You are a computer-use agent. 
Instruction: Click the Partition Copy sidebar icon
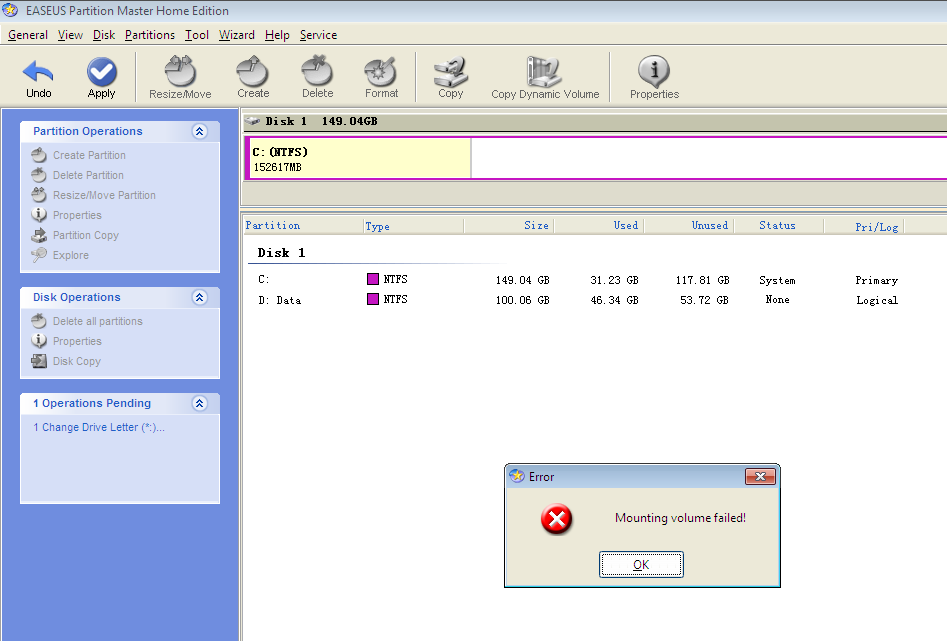click(39, 235)
